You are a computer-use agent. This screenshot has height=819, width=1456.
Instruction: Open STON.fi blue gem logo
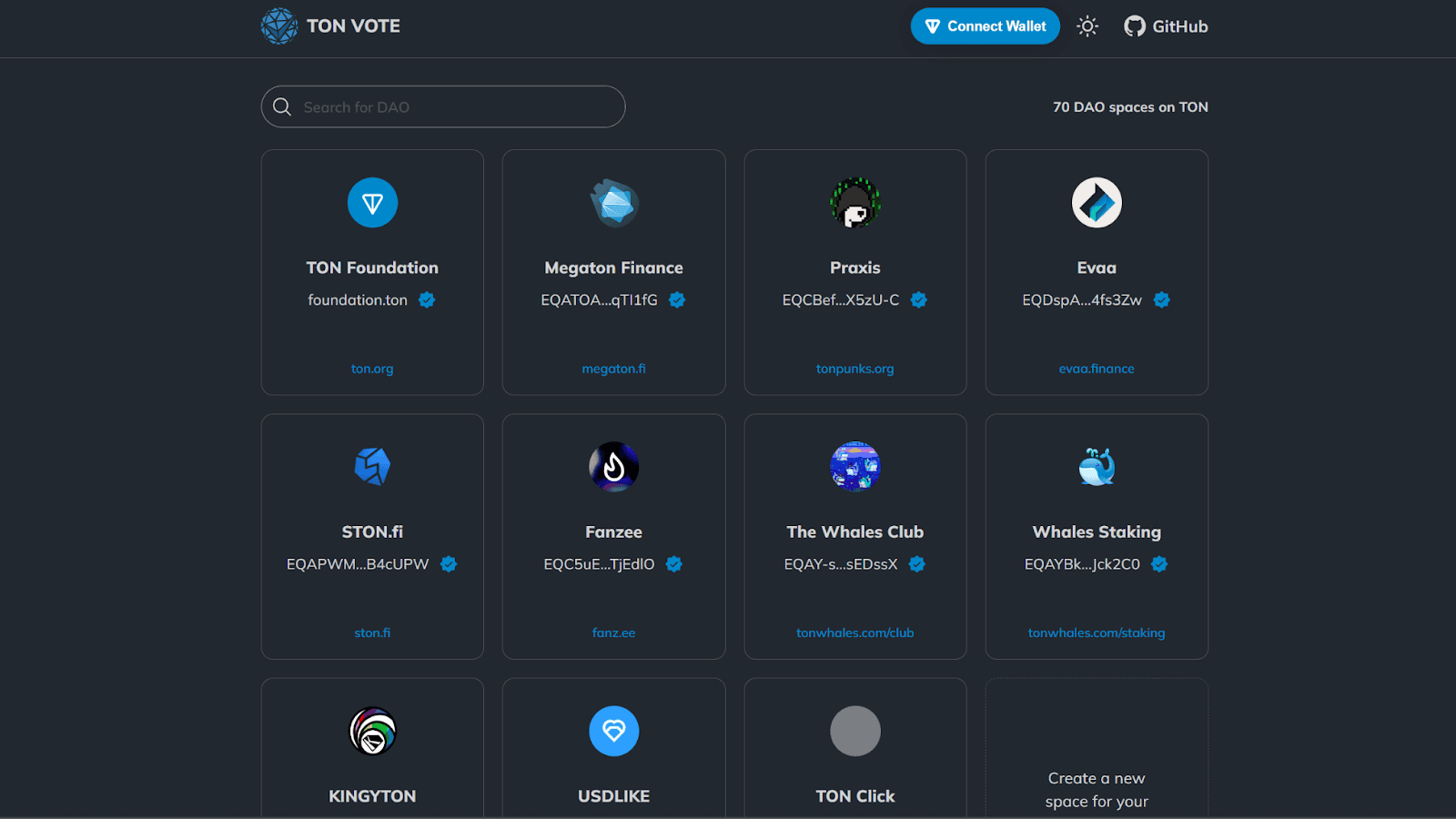click(372, 467)
